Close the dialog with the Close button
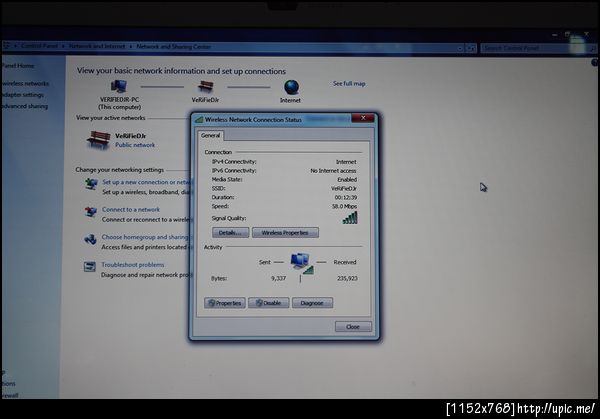This screenshot has height=419, width=600. tap(353, 327)
